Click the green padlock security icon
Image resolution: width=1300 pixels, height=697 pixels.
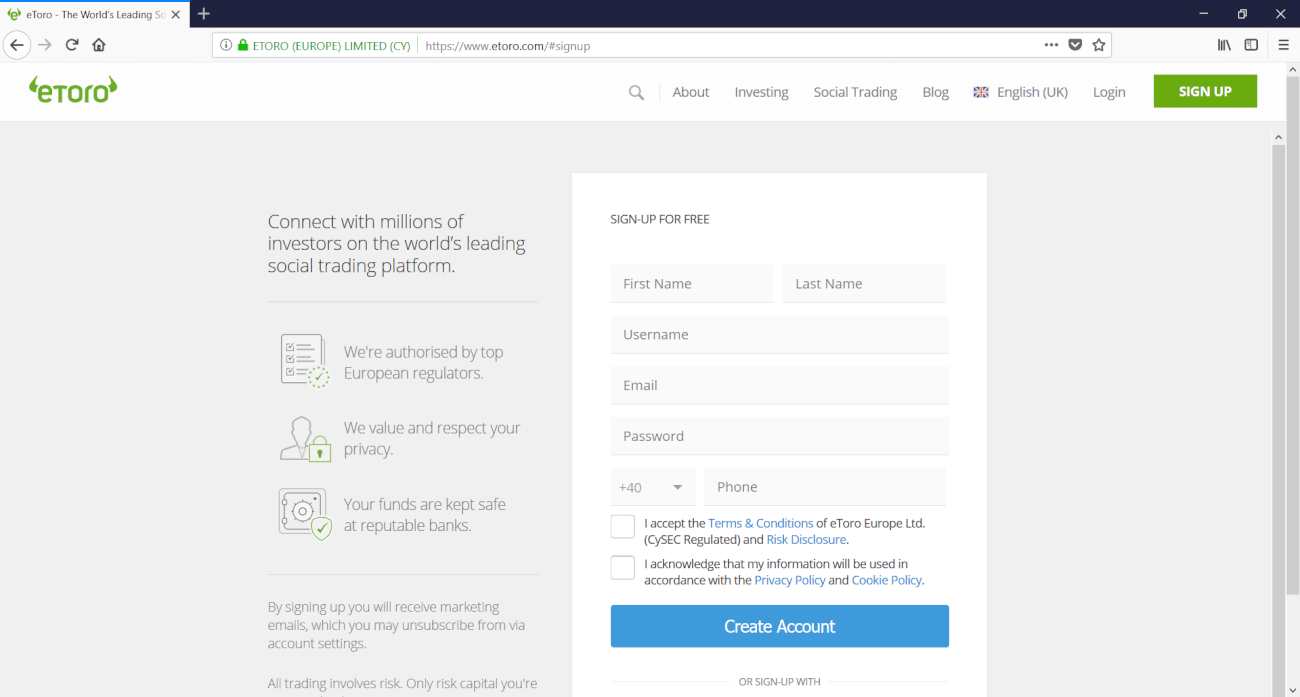click(242, 45)
